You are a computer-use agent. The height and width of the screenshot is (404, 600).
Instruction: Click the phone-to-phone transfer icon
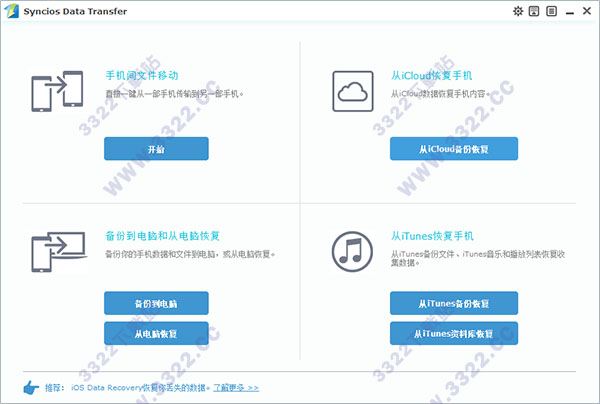[57, 91]
